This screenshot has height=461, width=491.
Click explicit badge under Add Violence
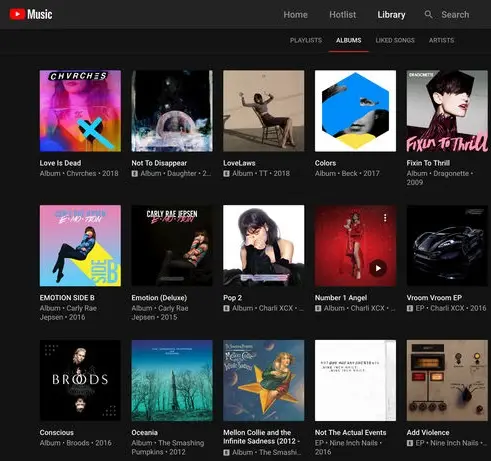pyautogui.click(x=410, y=443)
